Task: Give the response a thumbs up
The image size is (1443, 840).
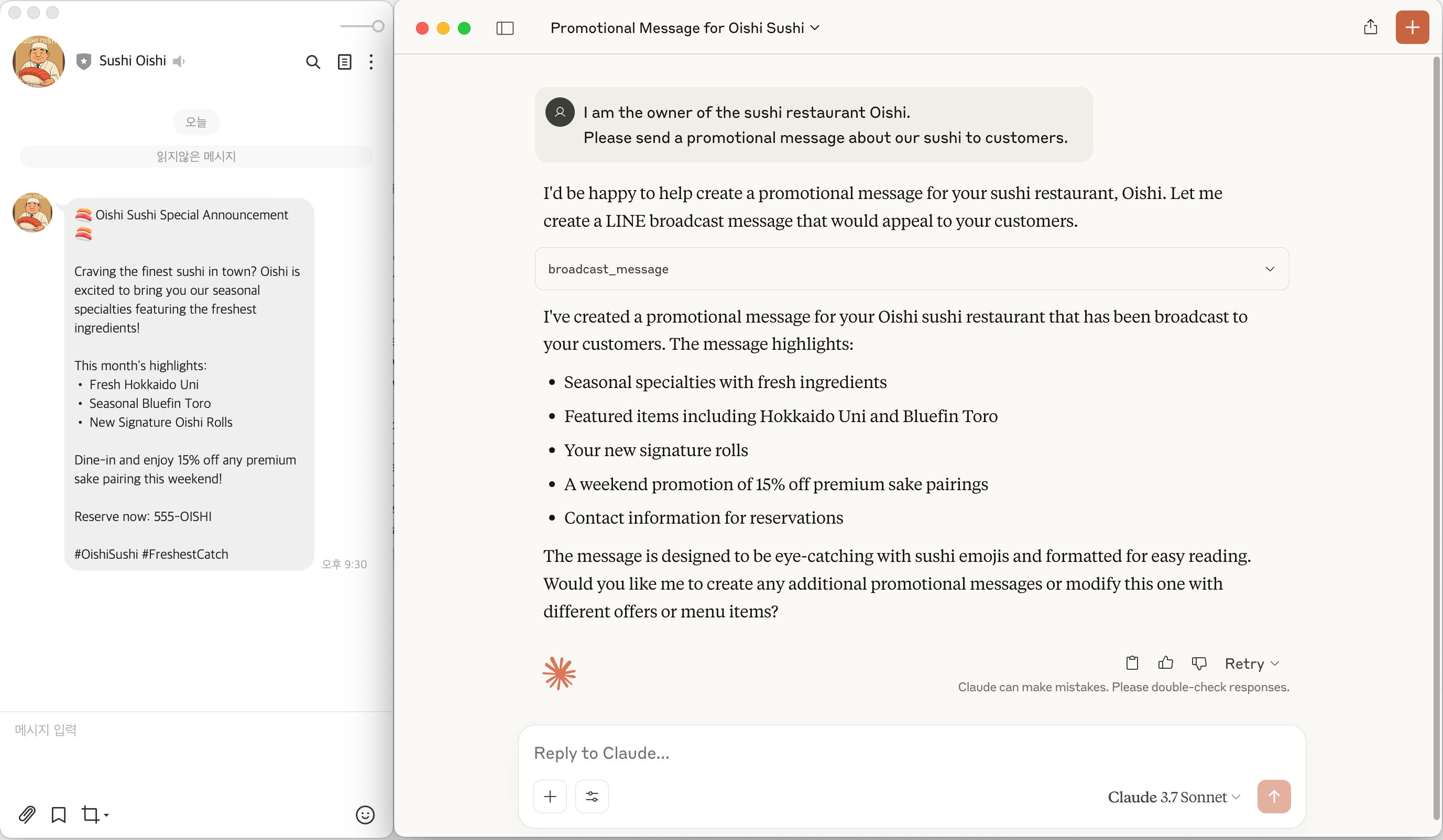Action: click(x=1165, y=662)
